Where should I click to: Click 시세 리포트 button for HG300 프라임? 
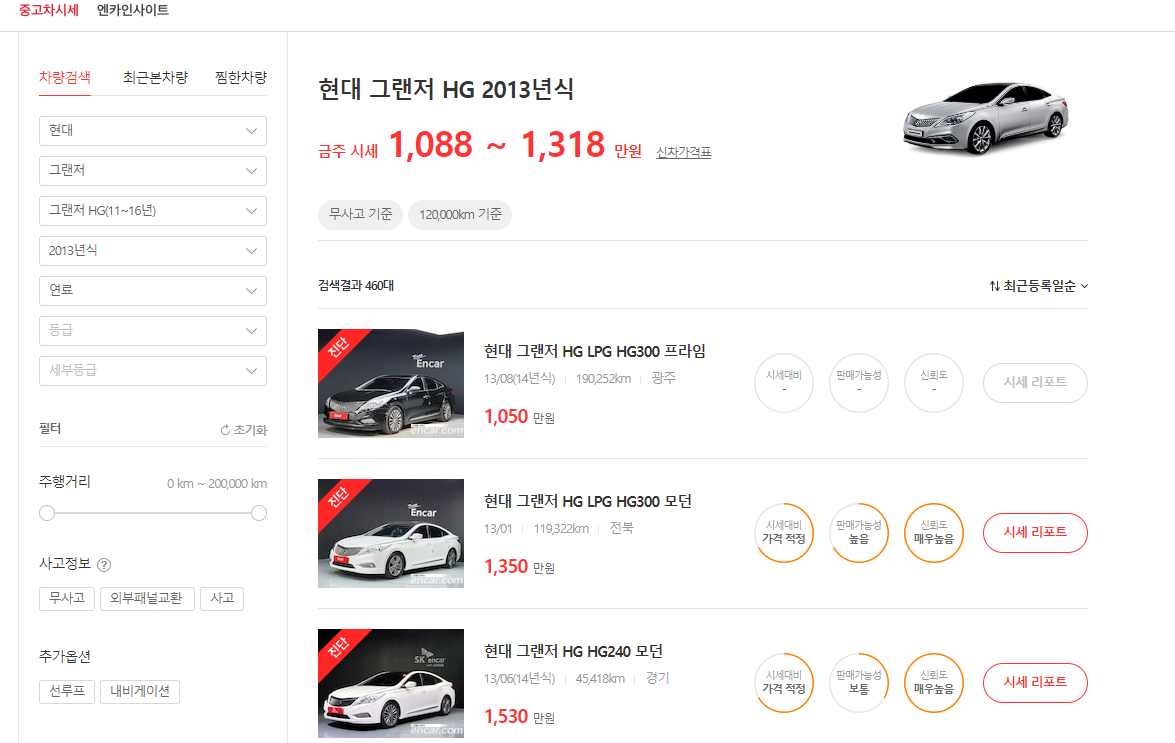tap(1035, 383)
